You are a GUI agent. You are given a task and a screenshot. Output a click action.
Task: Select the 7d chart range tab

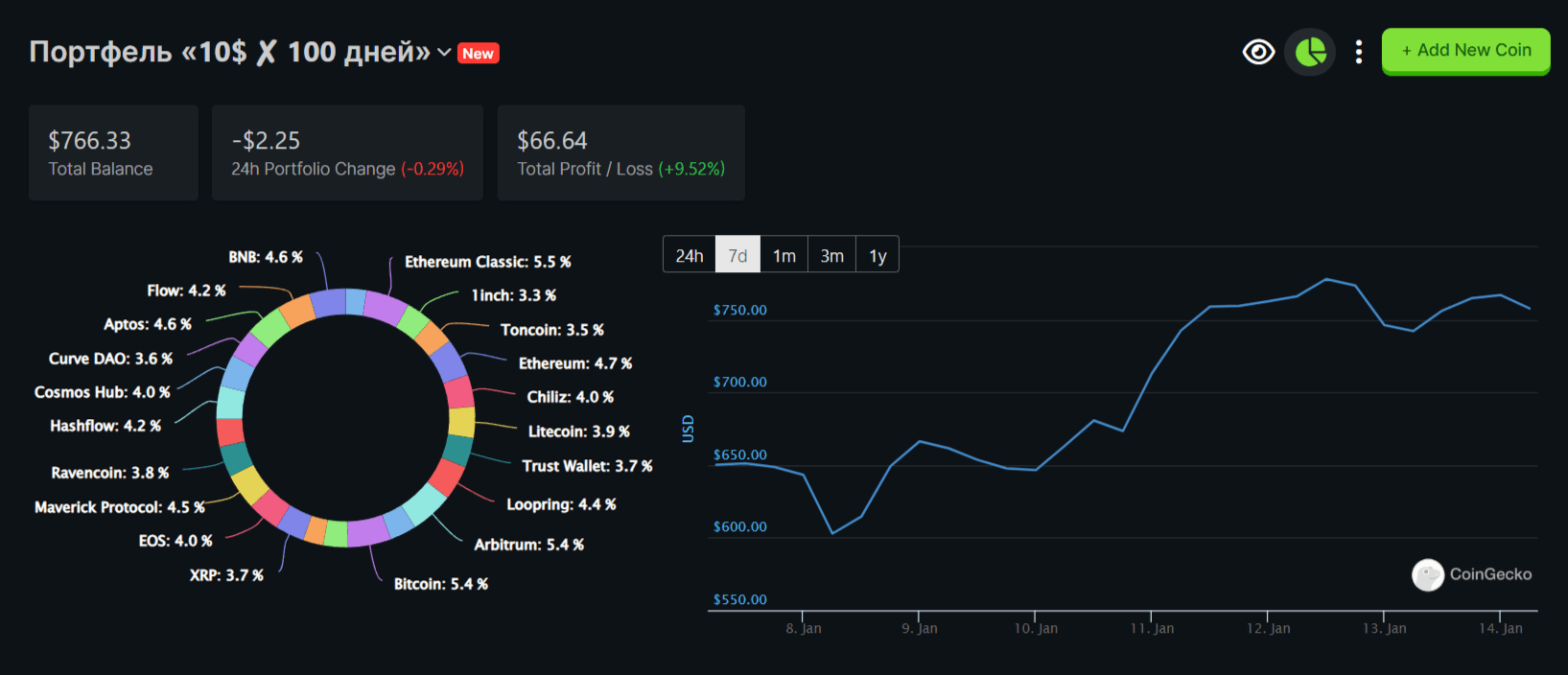click(x=737, y=255)
